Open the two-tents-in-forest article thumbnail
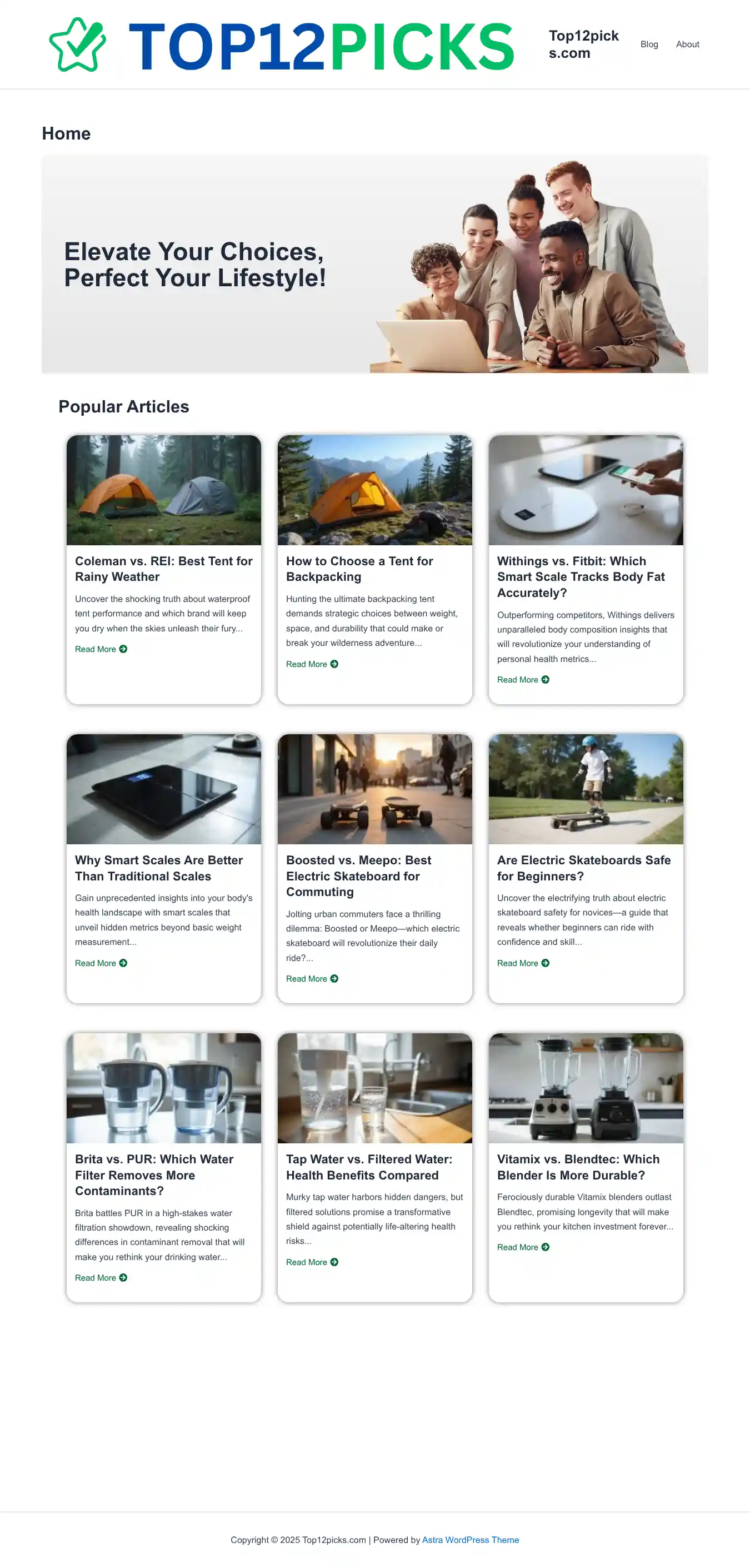This screenshot has width=750, height=1568. (164, 490)
